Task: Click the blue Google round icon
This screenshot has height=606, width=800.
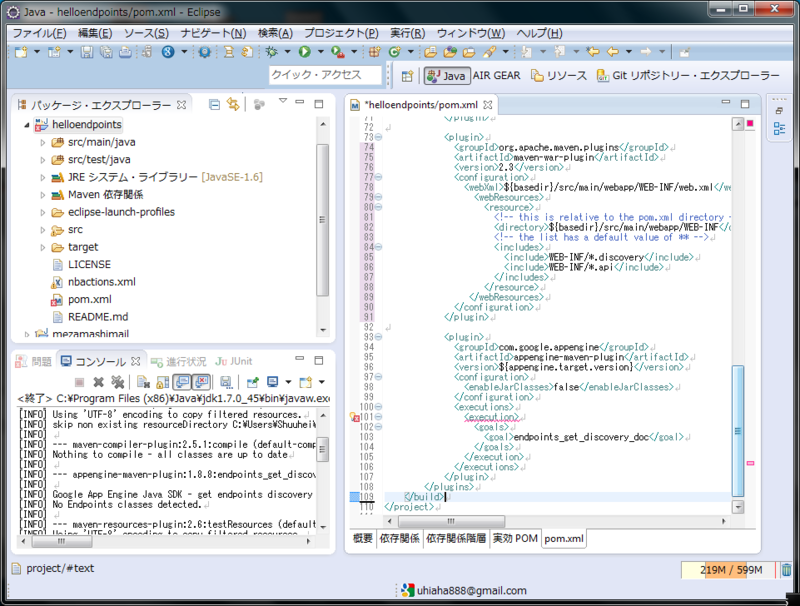Action: pos(168,52)
